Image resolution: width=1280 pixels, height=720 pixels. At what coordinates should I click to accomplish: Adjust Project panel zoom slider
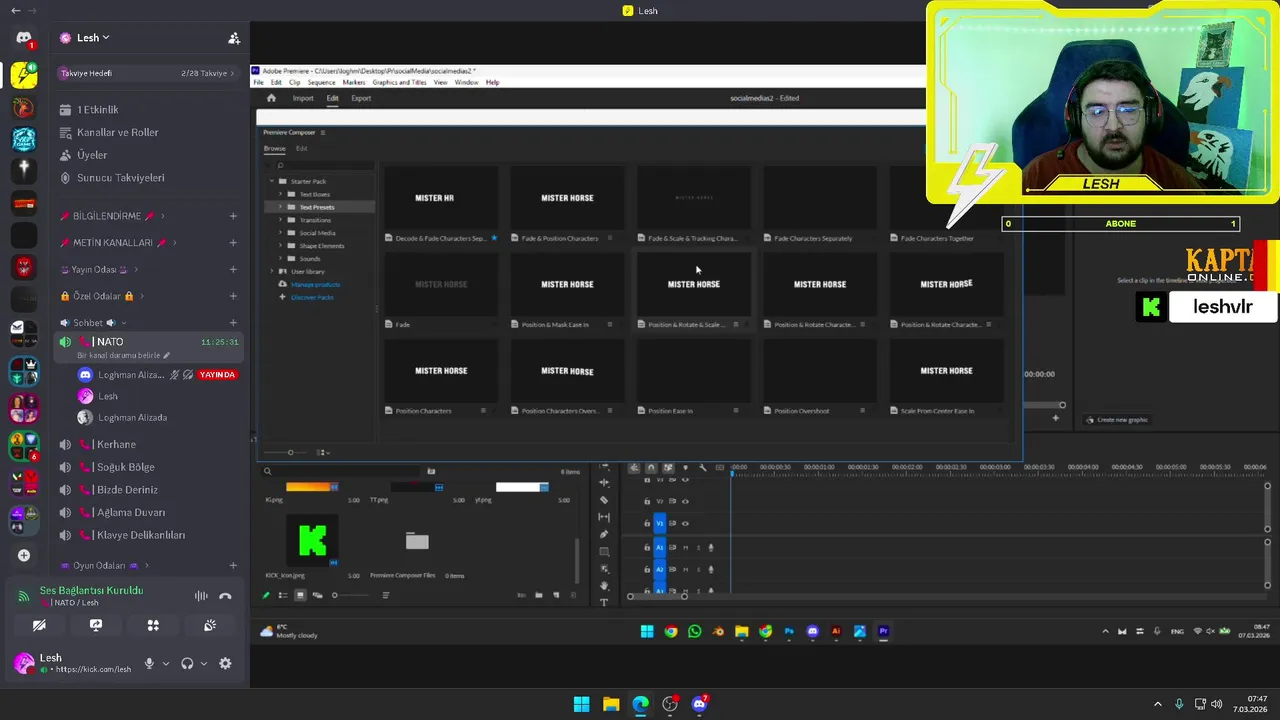(x=334, y=595)
